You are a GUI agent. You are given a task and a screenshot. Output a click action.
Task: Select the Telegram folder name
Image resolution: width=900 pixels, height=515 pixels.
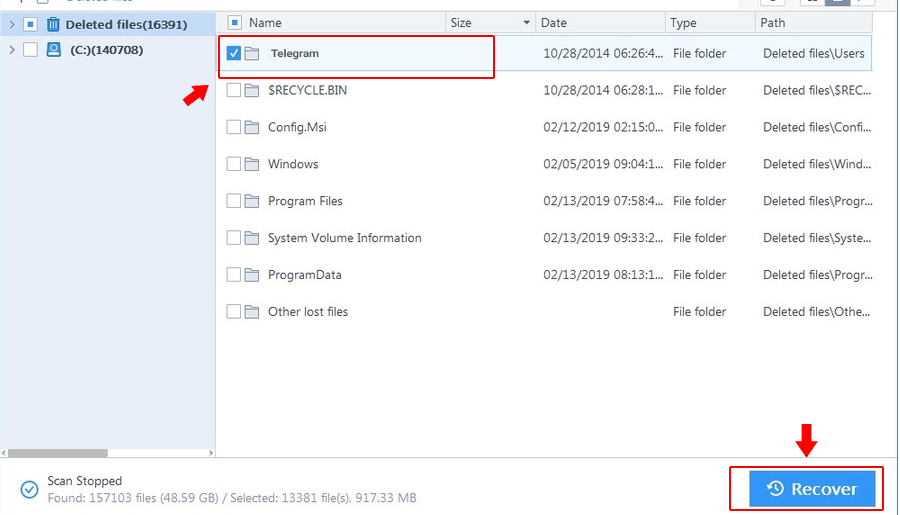pyautogui.click(x=294, y=53)
